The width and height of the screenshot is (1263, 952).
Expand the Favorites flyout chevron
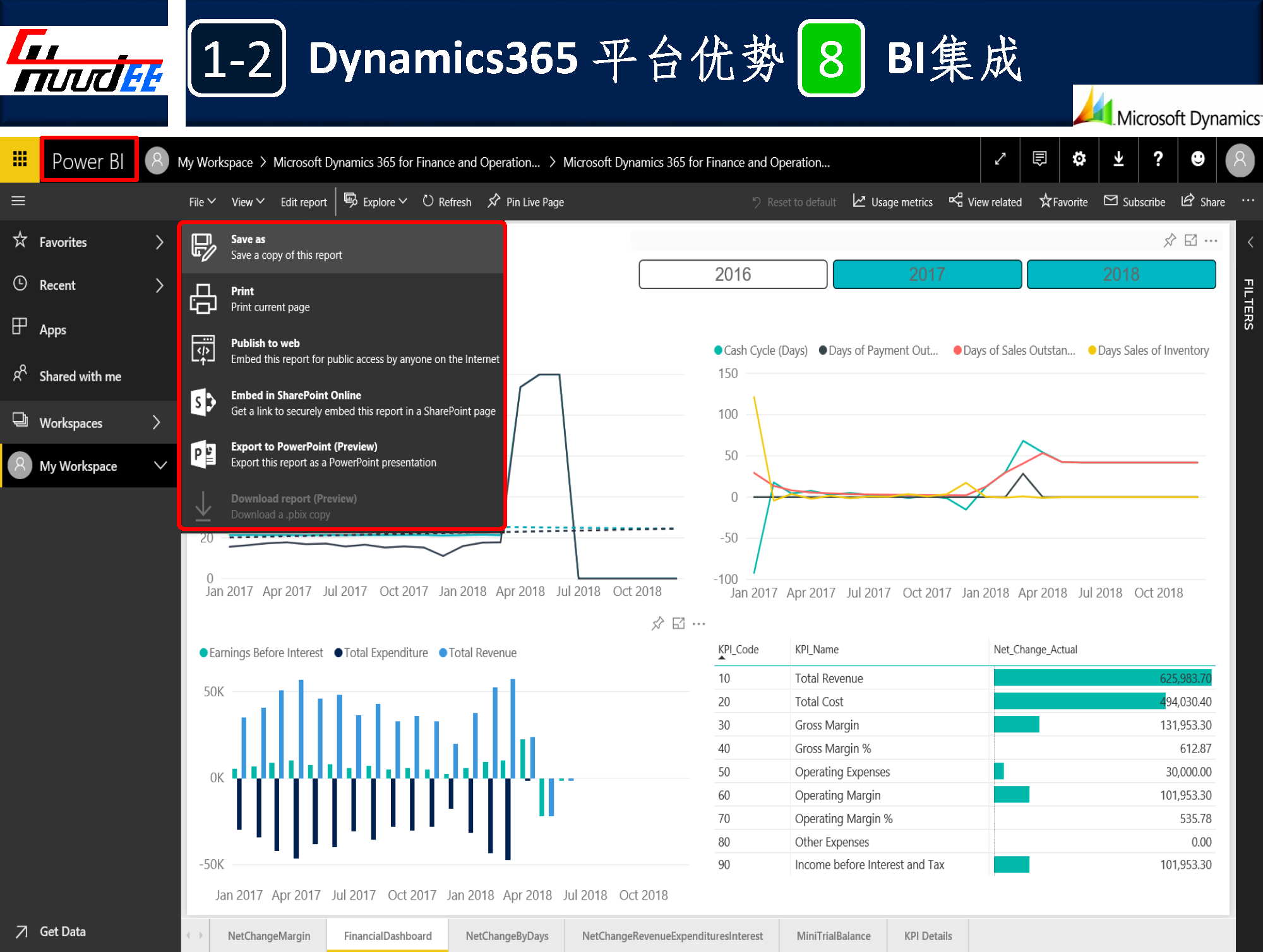coord(159,242)
